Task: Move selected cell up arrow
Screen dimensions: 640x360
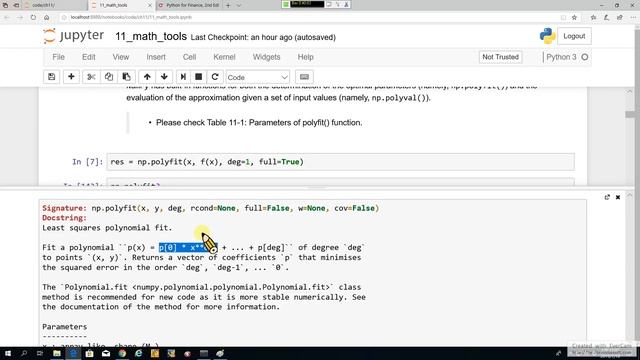Action: pyautogui.click(x=147, y=77)
